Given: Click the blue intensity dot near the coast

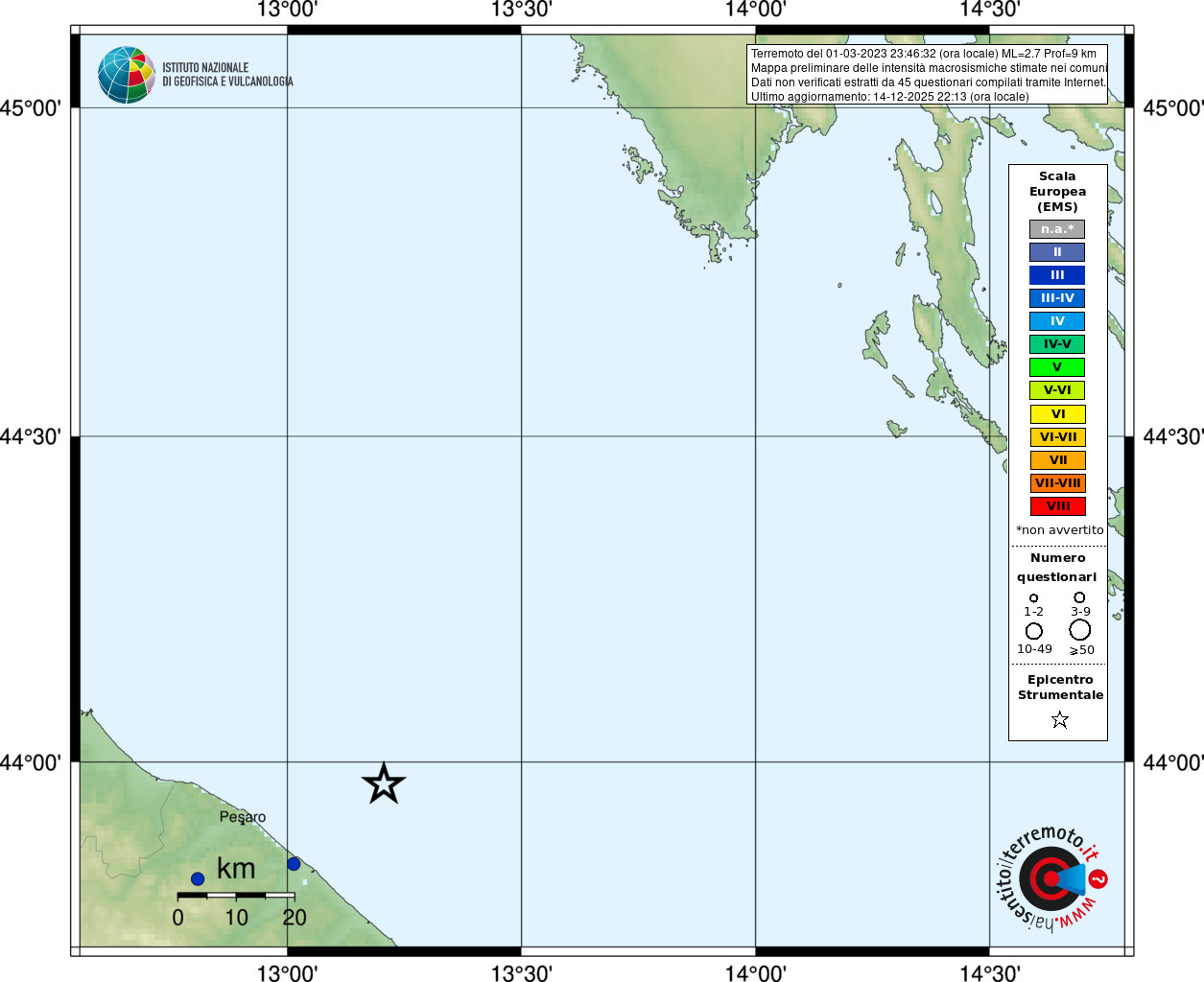Looking at the screenshot, I should tap(294, 864).
